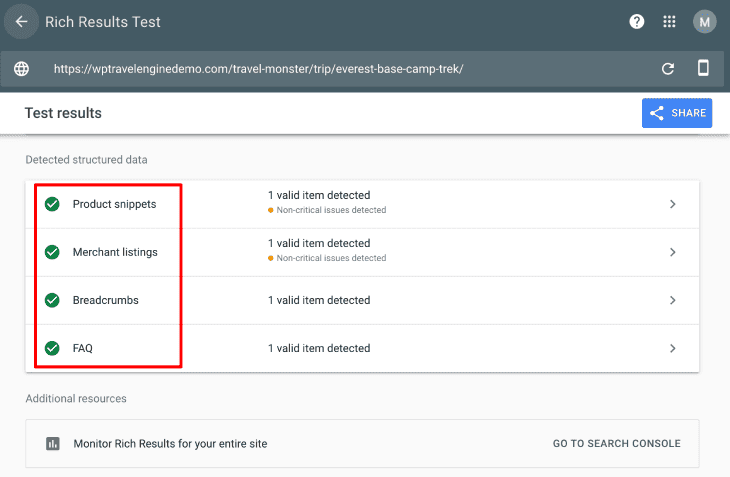The height and width of the screenshot is (477, 730).
Task: Click the Rich Results Test title
Action: (x=102, y=22)
